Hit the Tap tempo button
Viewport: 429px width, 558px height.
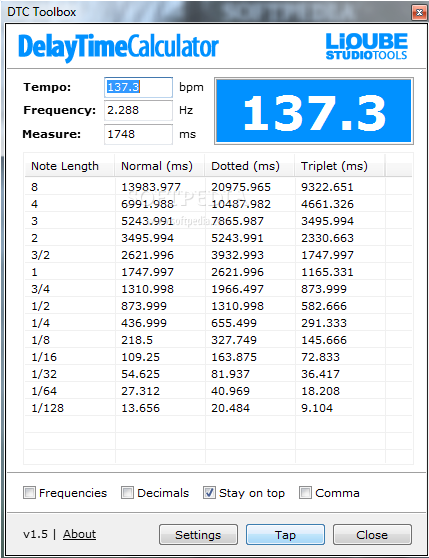285,535
